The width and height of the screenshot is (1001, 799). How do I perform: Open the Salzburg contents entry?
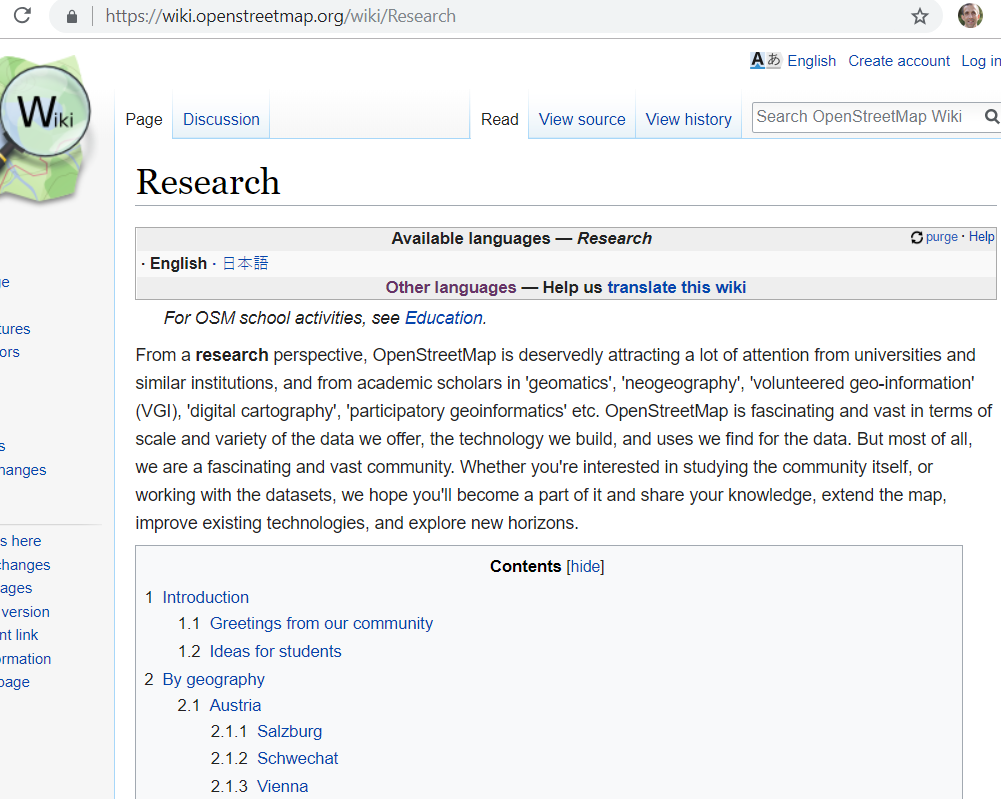(x=289, y=732)
